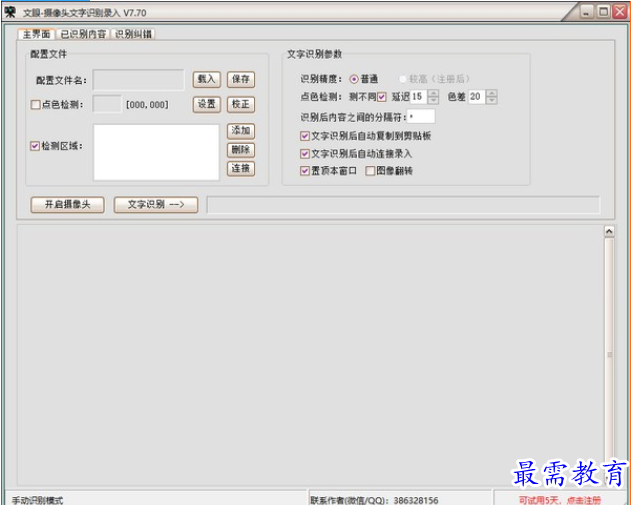The image size is (635, 505).
Task: Click the 手动识别模式 status text
Action: [37, 501]
